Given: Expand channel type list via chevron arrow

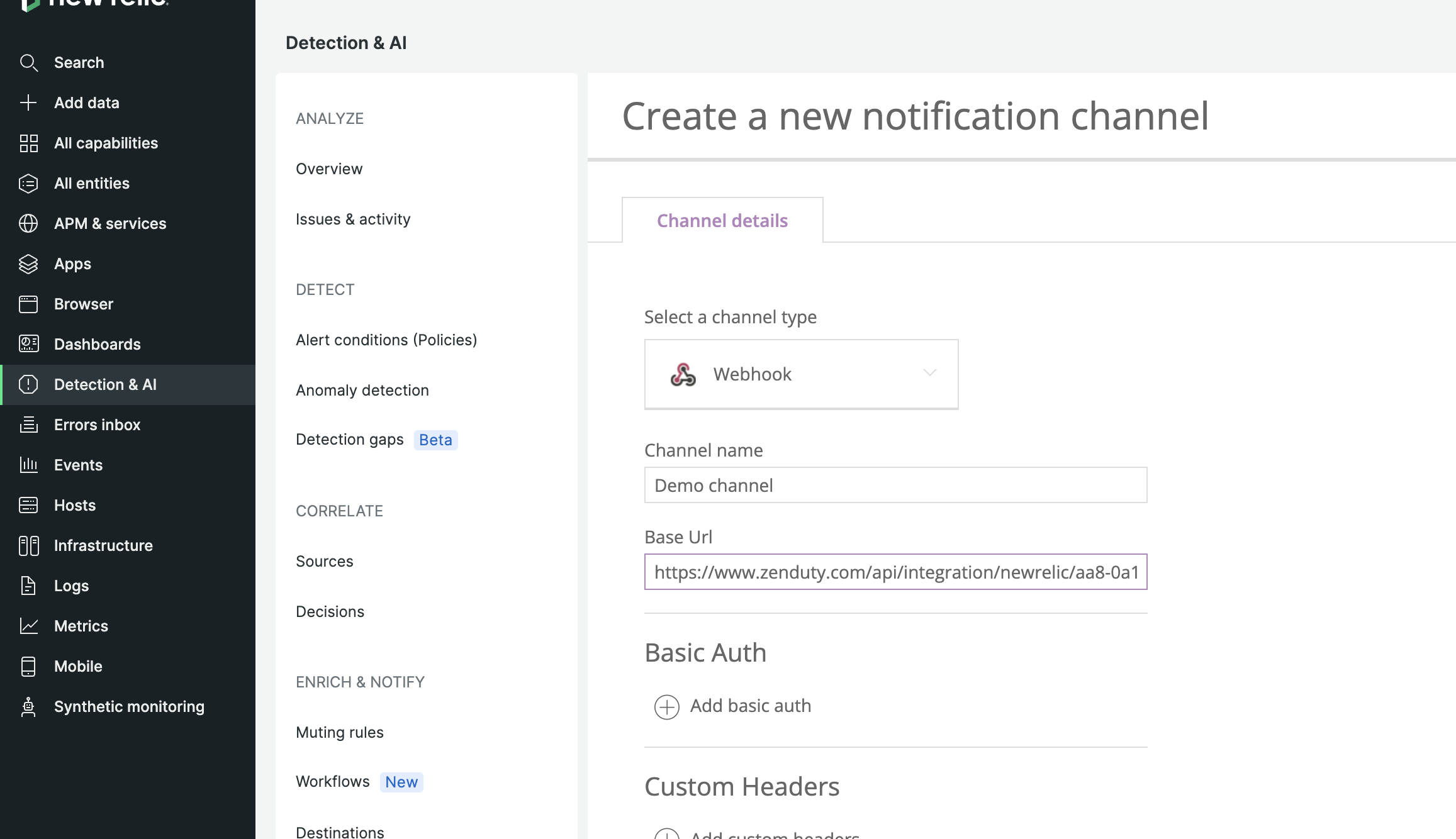Looking at the screenshot, I should (x=929, y=373).
